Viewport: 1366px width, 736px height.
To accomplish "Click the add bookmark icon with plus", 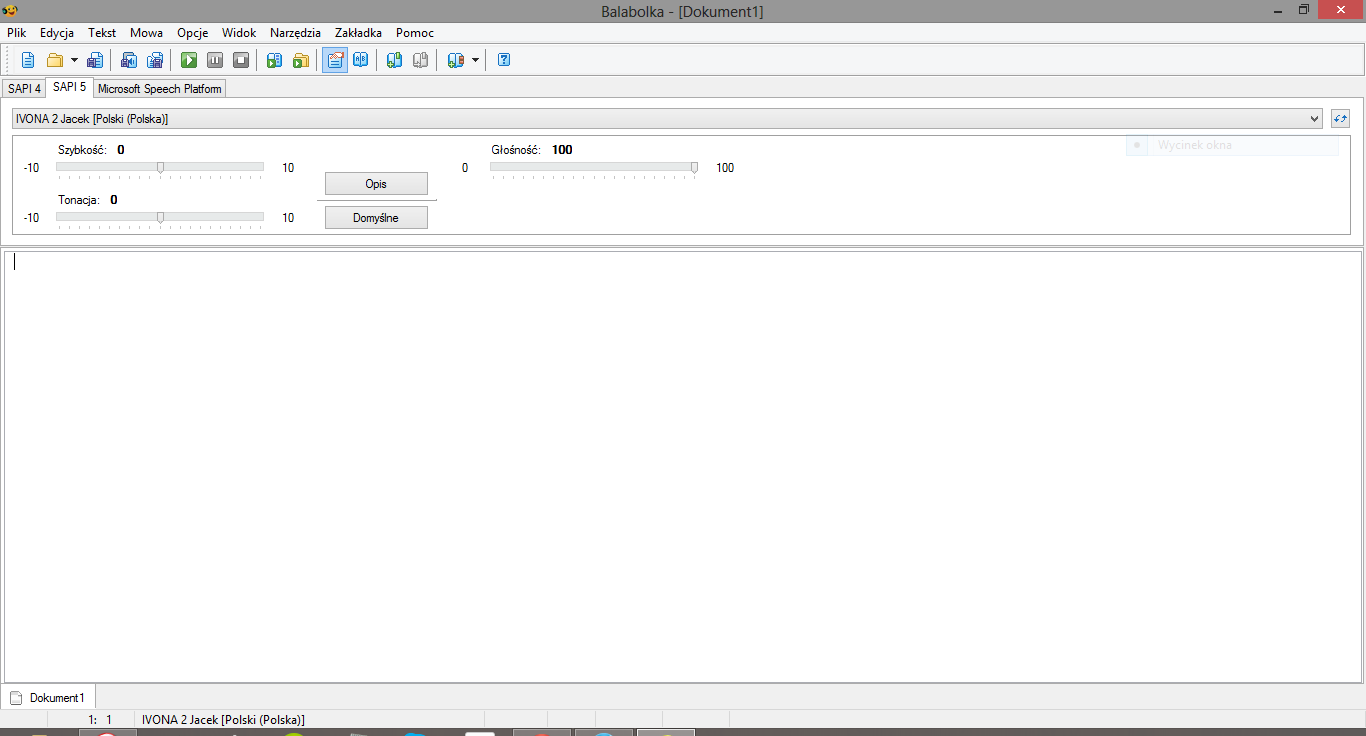I will coord(394,60).
